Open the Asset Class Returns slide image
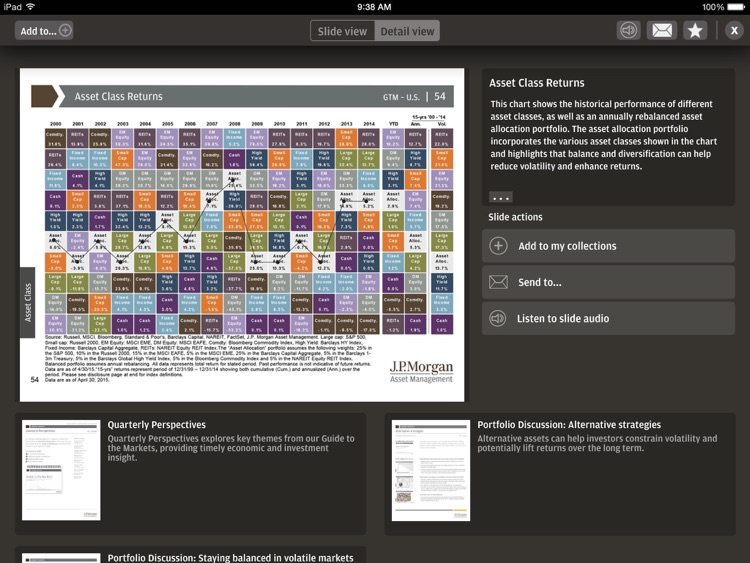The width and height of the screenshot is (750, 563). coord(242,235)
